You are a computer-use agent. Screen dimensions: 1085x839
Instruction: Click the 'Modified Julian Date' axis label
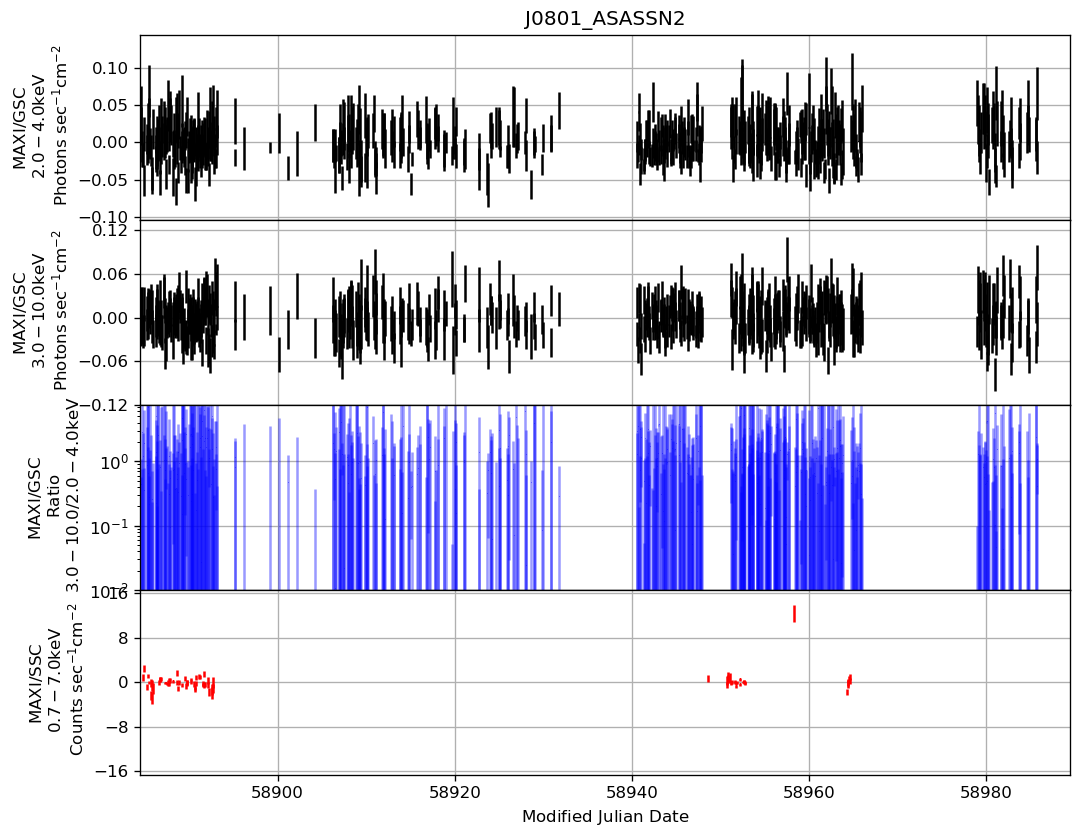(605, 817)
